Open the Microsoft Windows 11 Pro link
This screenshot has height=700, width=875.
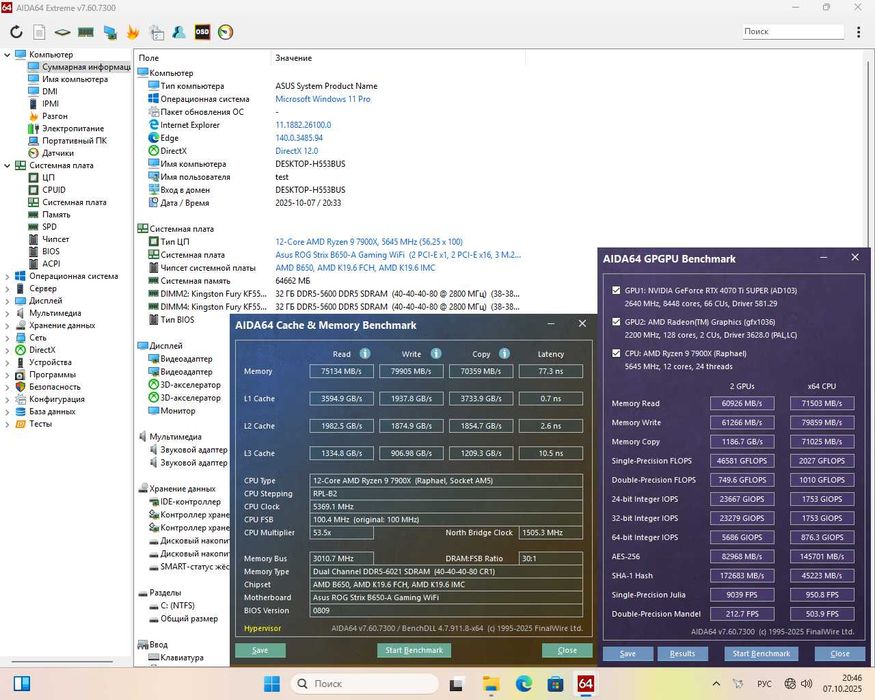(x=323, y=99)
